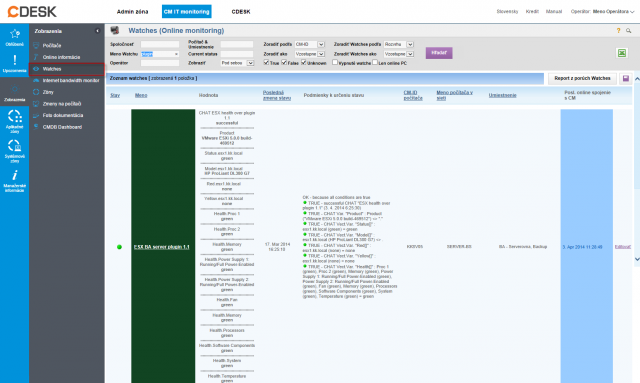Image resolution: width=640 pixels, height=383 pixels.
Task: Click the magnifier search icon in header
Action: coord(629,31)
